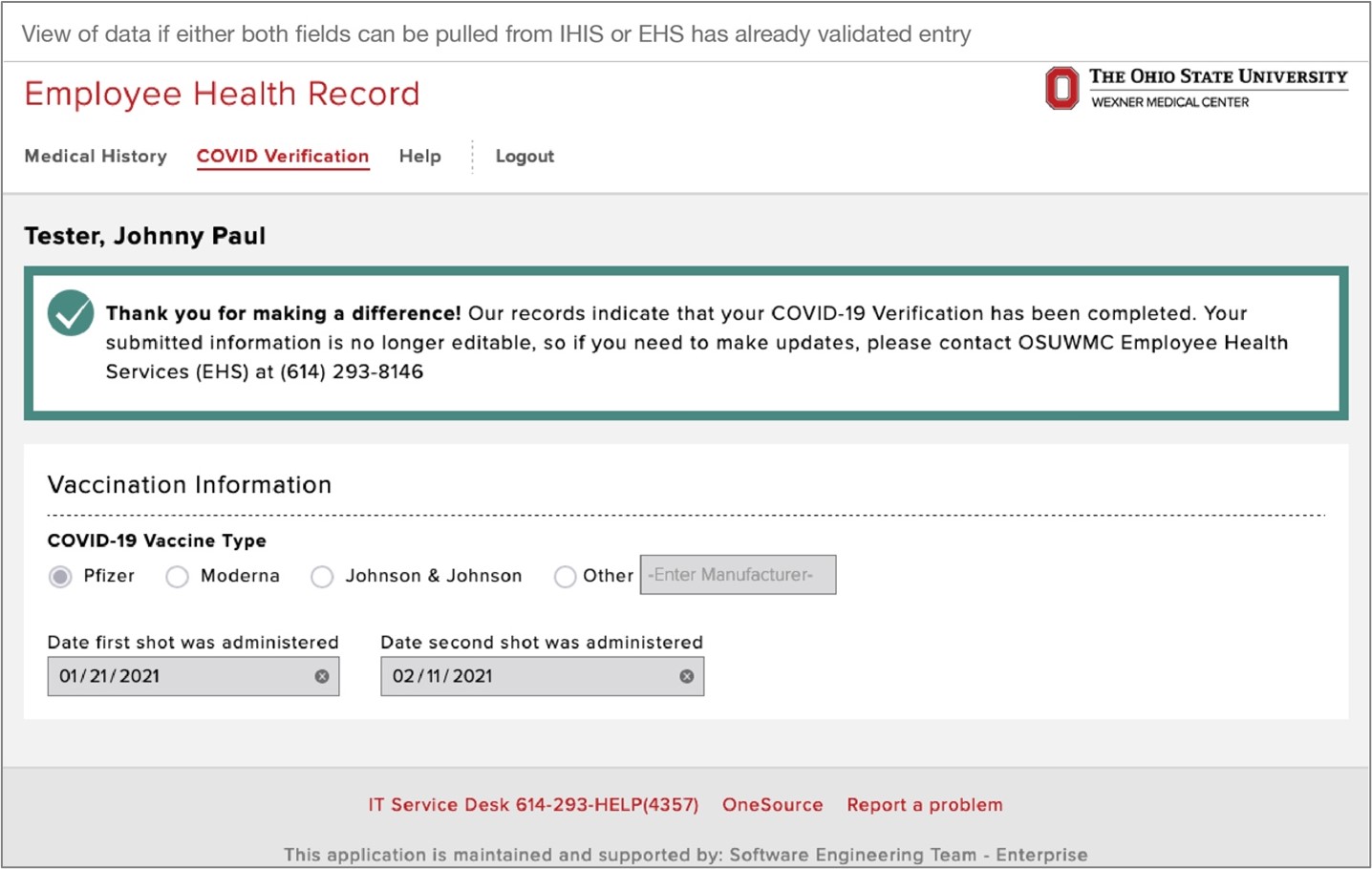Open the Medical History tab
This screenshot has height=869, width=1372.
[96, 156]
